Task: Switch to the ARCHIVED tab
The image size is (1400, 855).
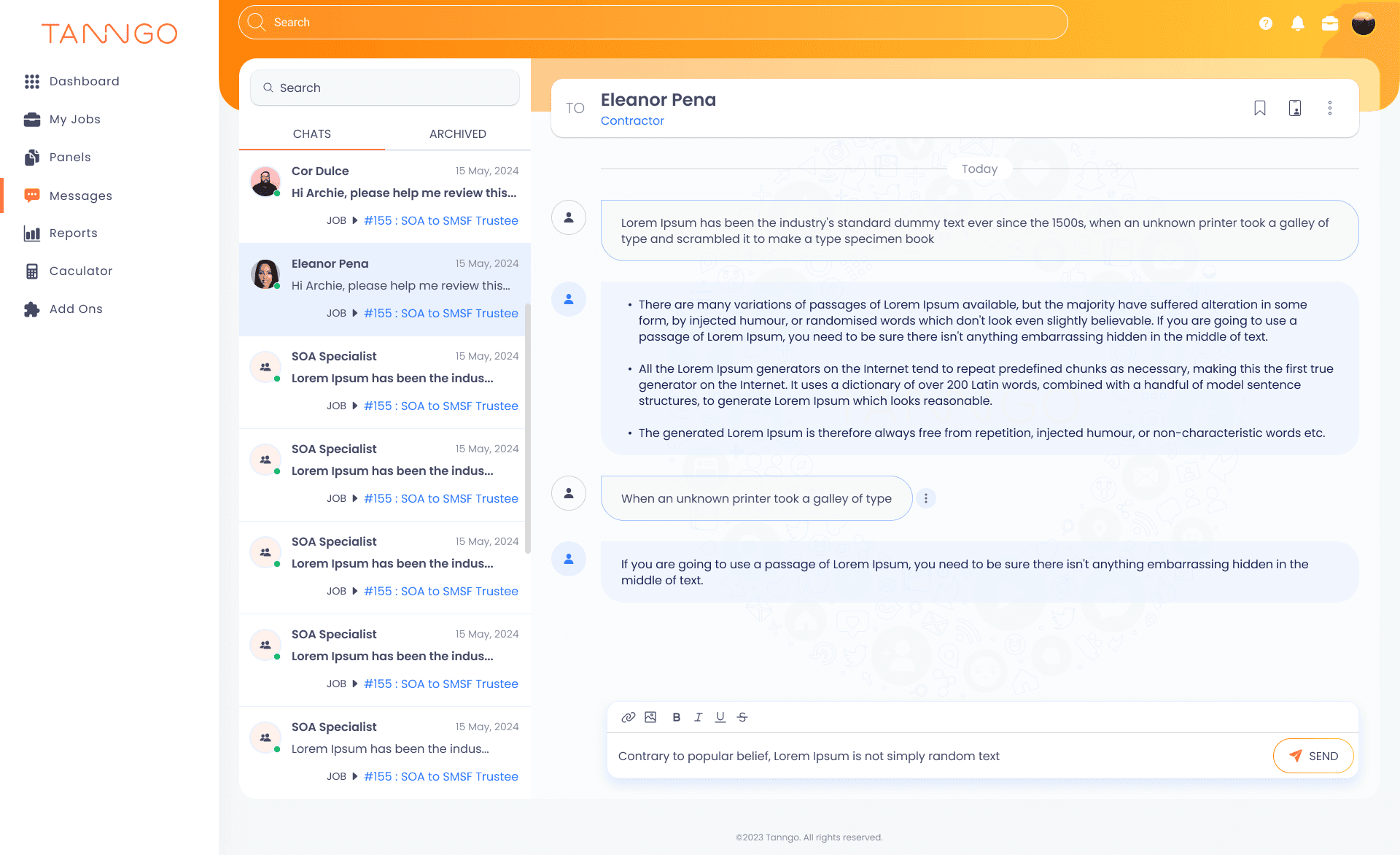Action: point(457,134)
